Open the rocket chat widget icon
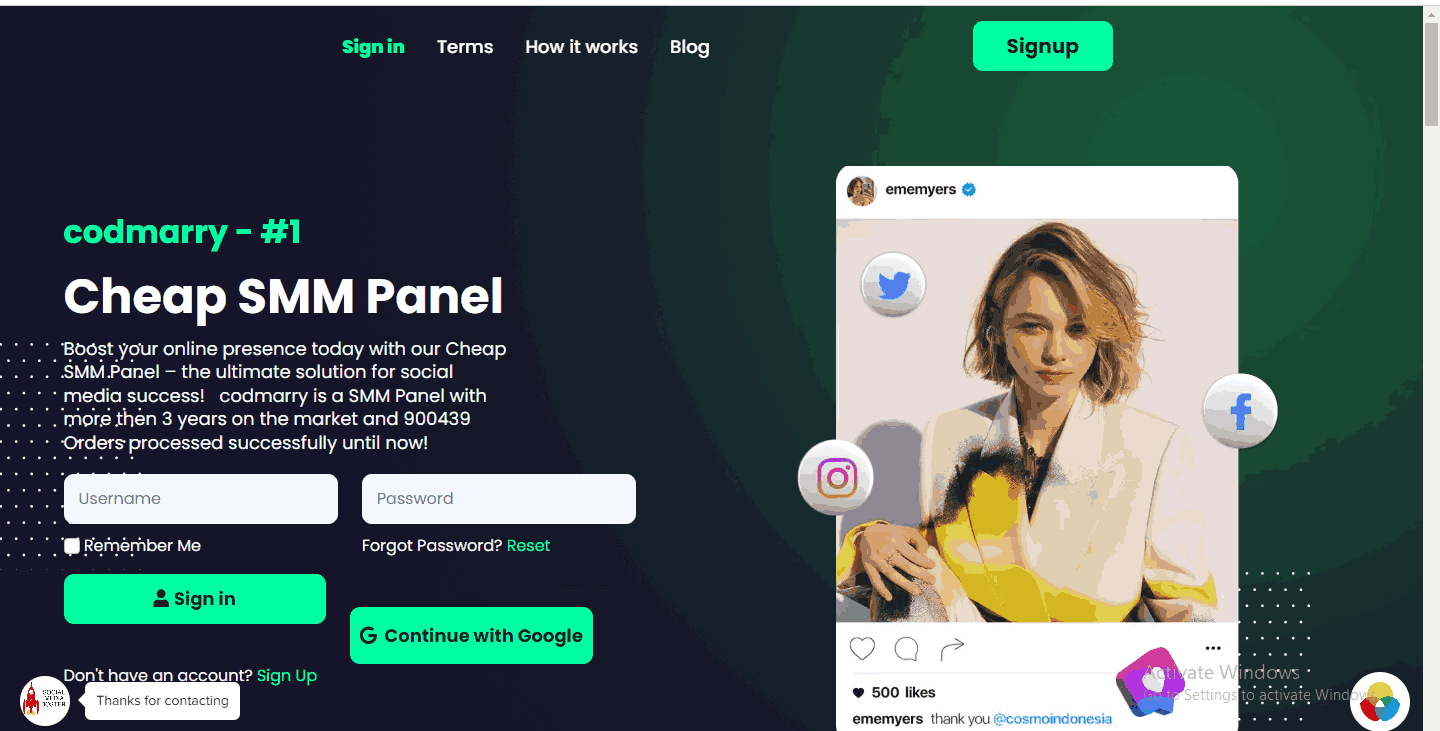Image resolution: width=1440 pixels, height=731 pixels. (x=45, y=701)
